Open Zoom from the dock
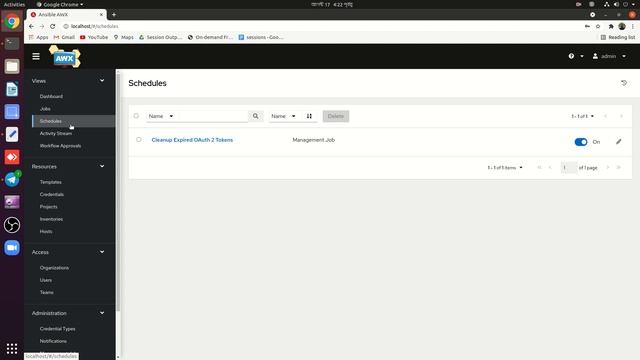This screenshot has height=360, width=640. [12, 248]
